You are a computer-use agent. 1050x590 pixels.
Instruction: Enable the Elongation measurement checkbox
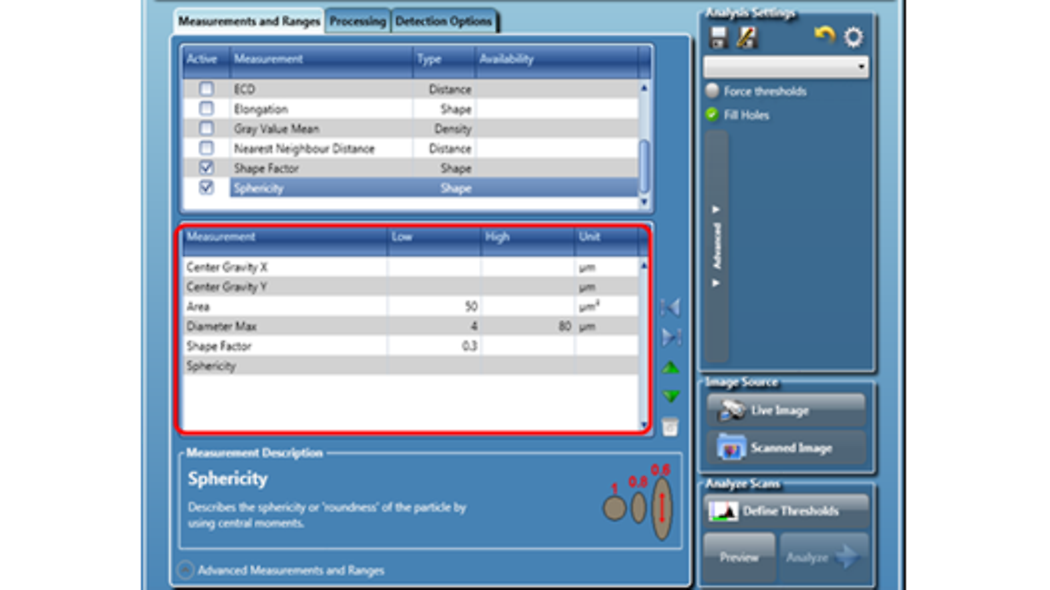coord(207,109)
